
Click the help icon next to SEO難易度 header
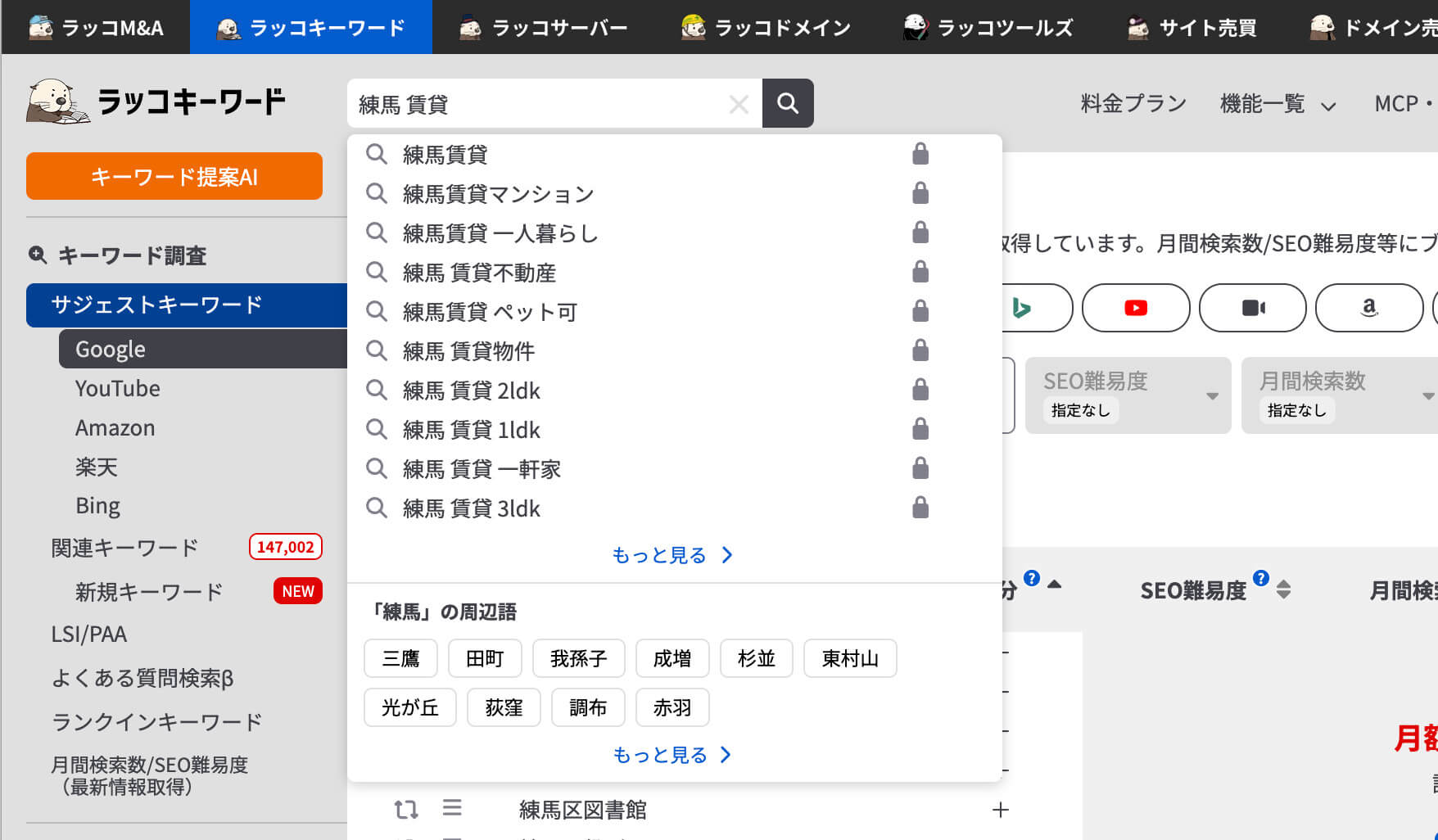[1261, 579]
